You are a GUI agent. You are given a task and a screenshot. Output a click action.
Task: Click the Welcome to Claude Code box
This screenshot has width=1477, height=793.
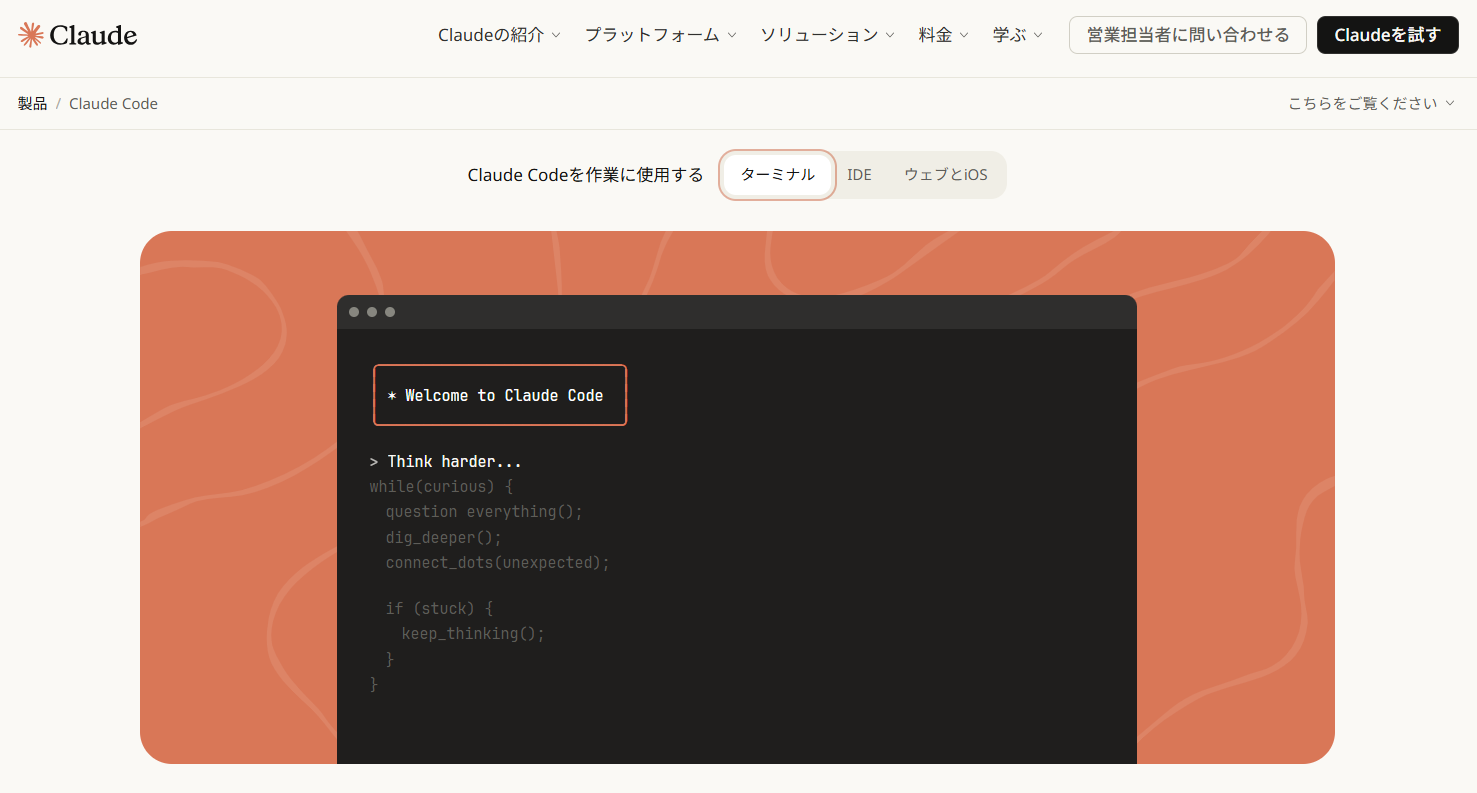(x=500, y=394)
